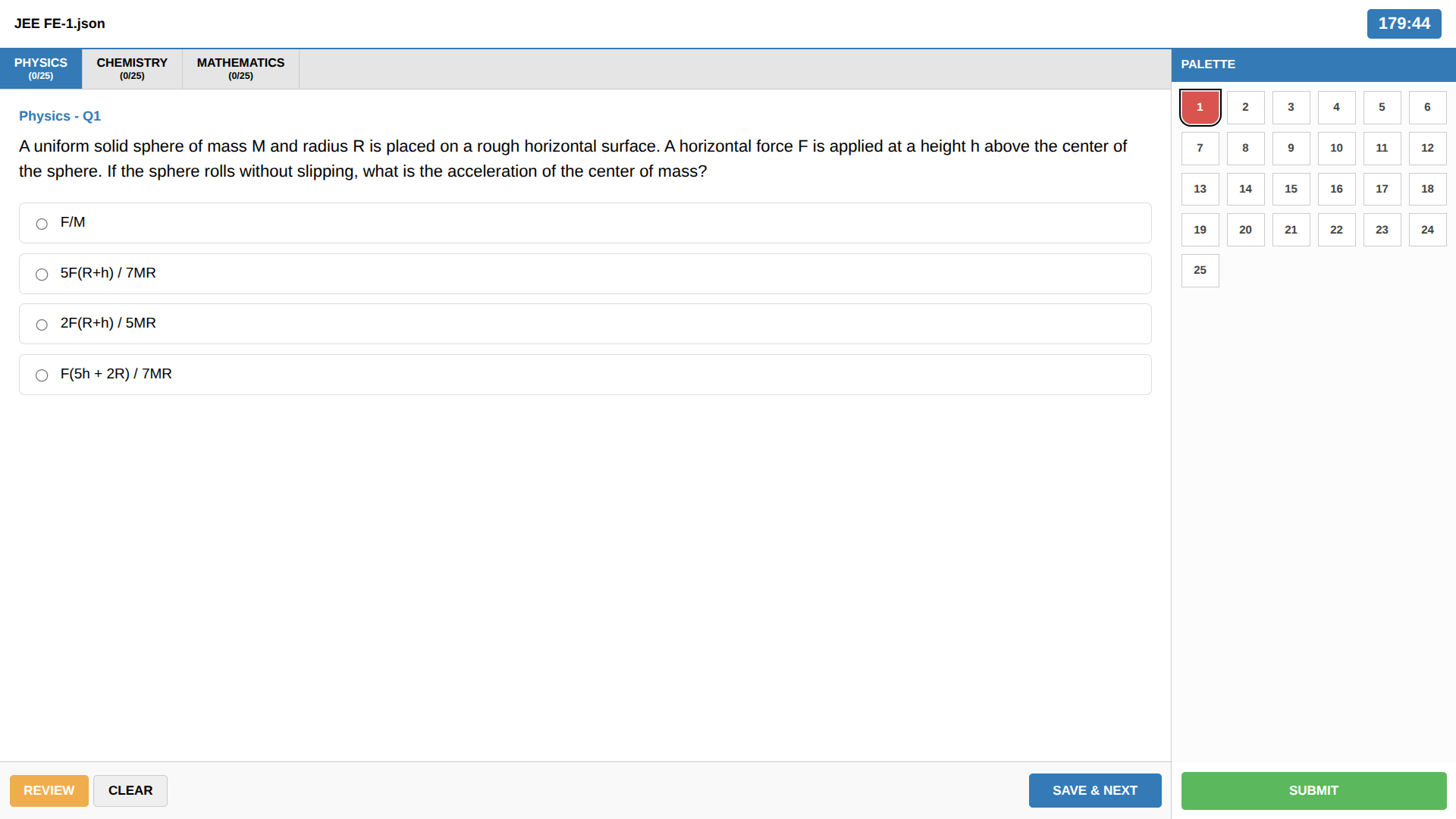Jump to question 2 in palette
Viewport: 1456px width, 819px height.
point(1245,107)
